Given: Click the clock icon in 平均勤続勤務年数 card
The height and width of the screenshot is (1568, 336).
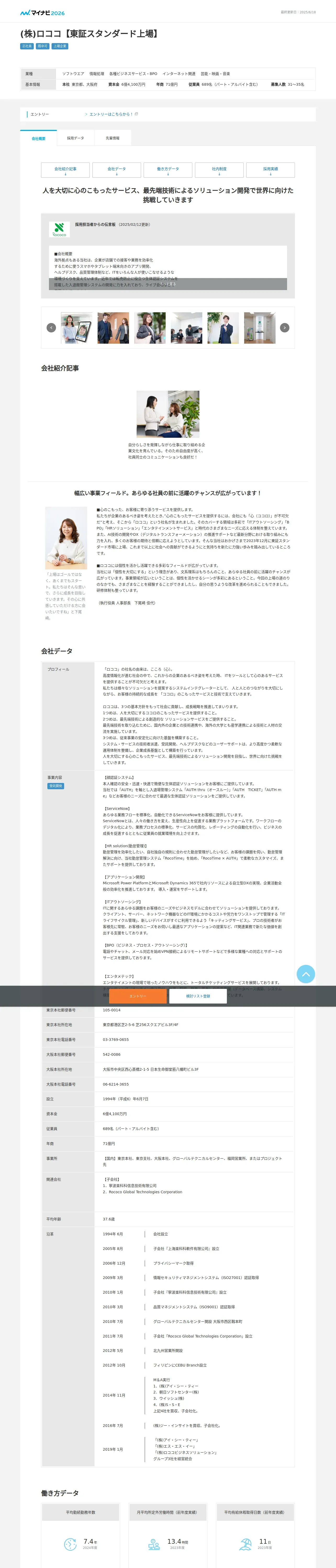Looking at the screenshot, I should click(x=70, y=1544).
